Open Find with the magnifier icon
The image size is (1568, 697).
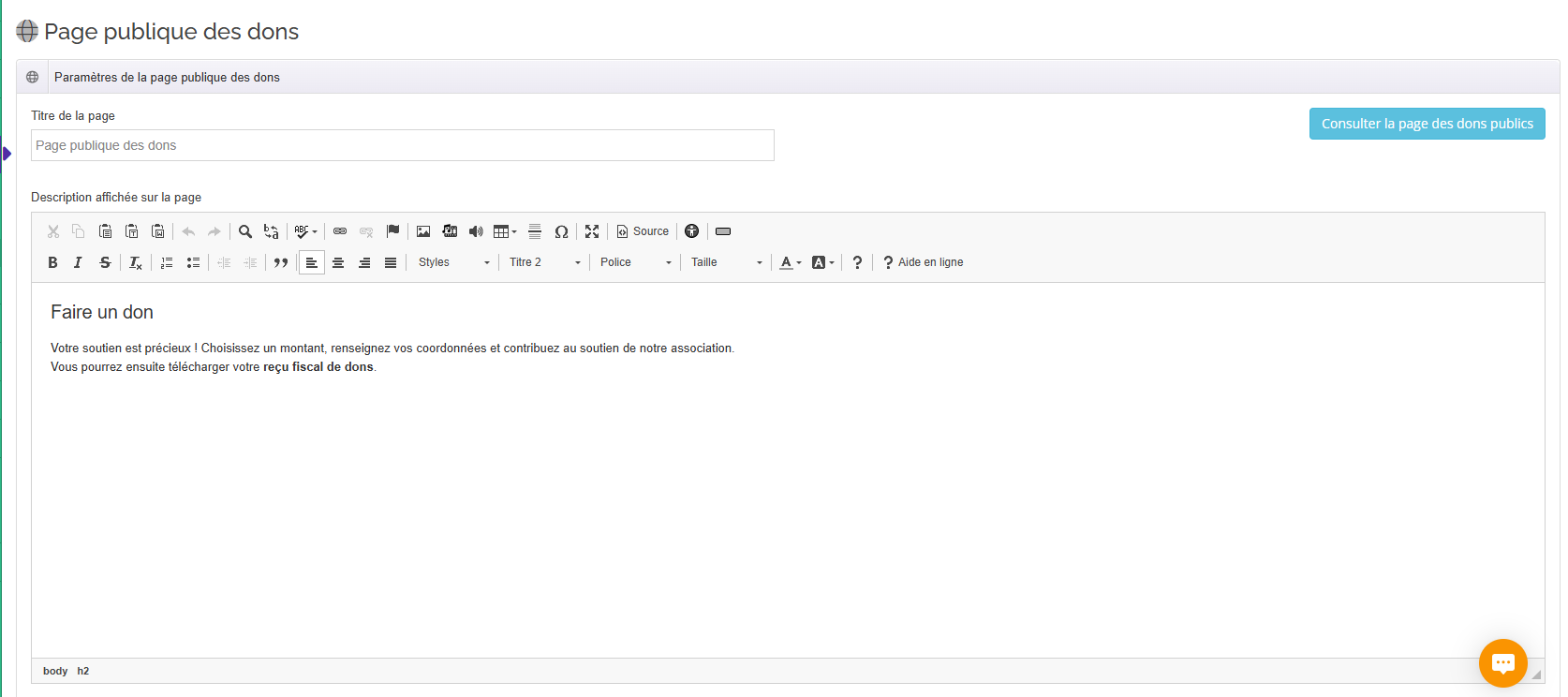coord(245,231)
